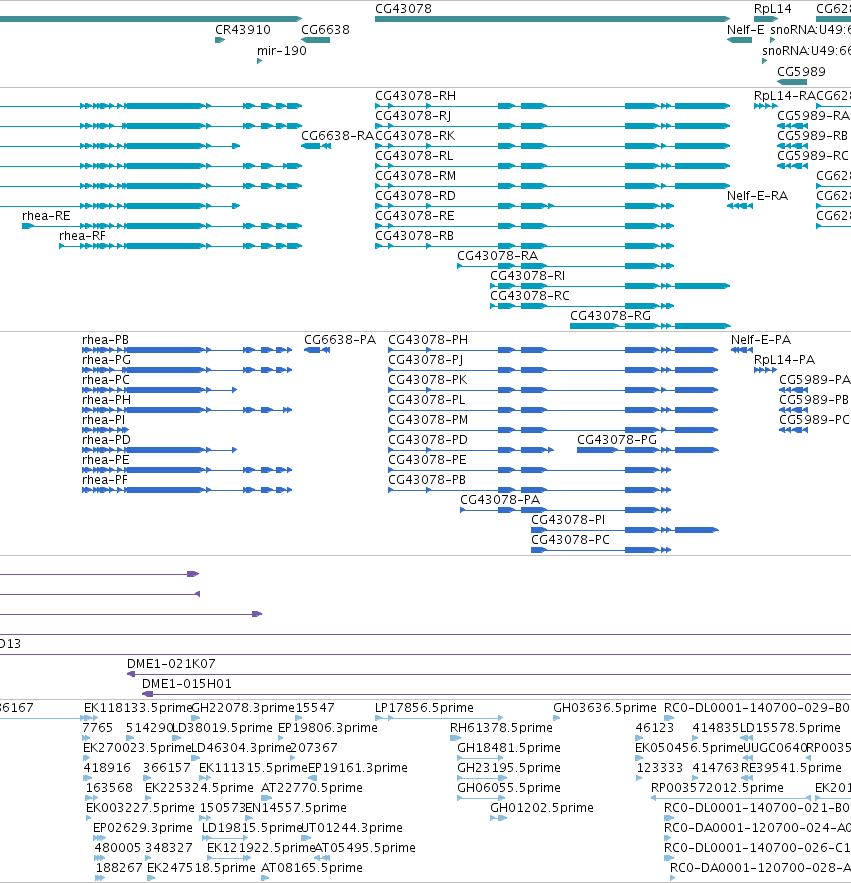This screenshot has height=883, width=851.
Task: Click transcript CG43078-RD
Action: pos(415,196)
